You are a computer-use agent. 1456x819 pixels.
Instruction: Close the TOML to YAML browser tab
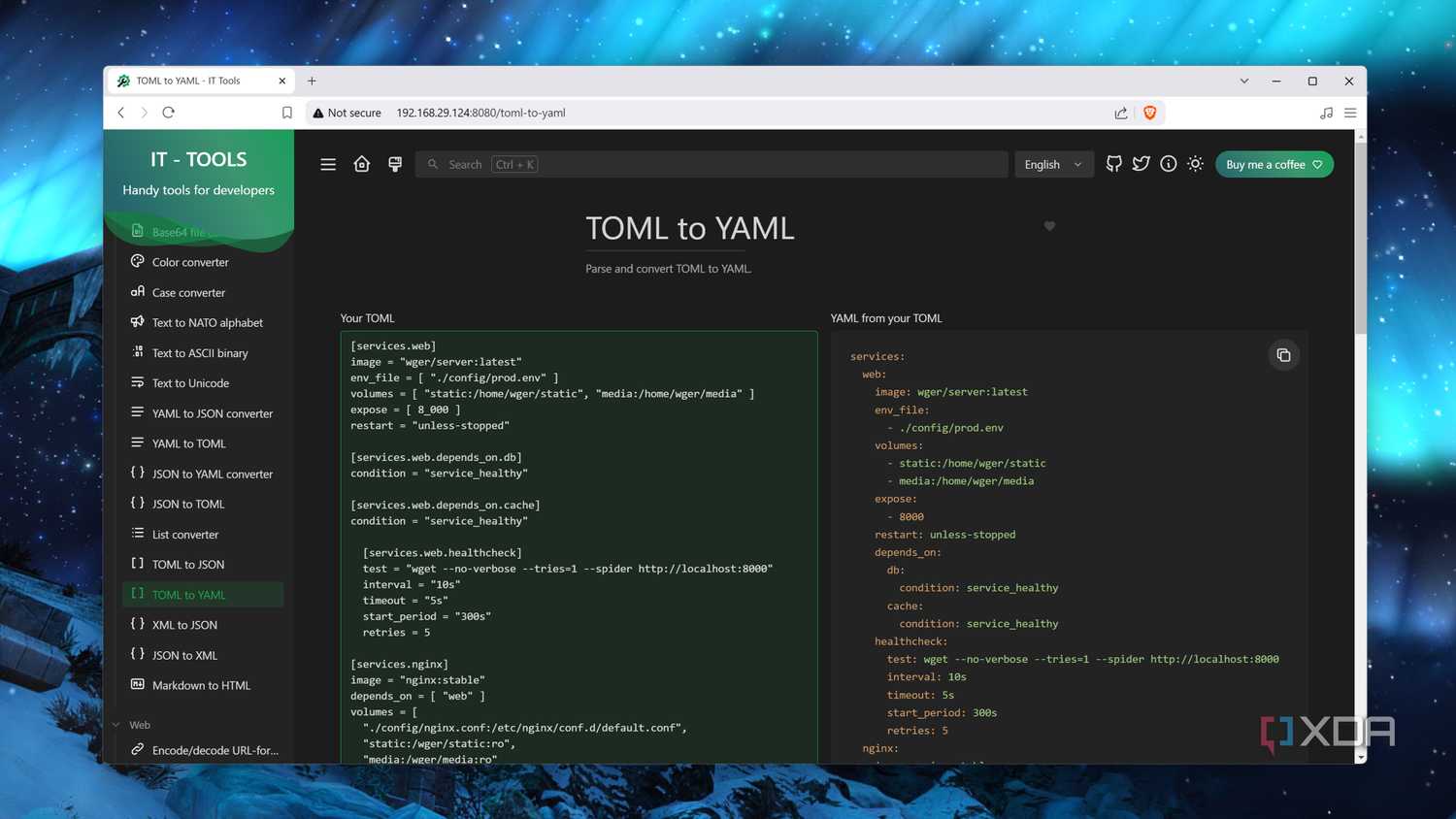[282, 81]
